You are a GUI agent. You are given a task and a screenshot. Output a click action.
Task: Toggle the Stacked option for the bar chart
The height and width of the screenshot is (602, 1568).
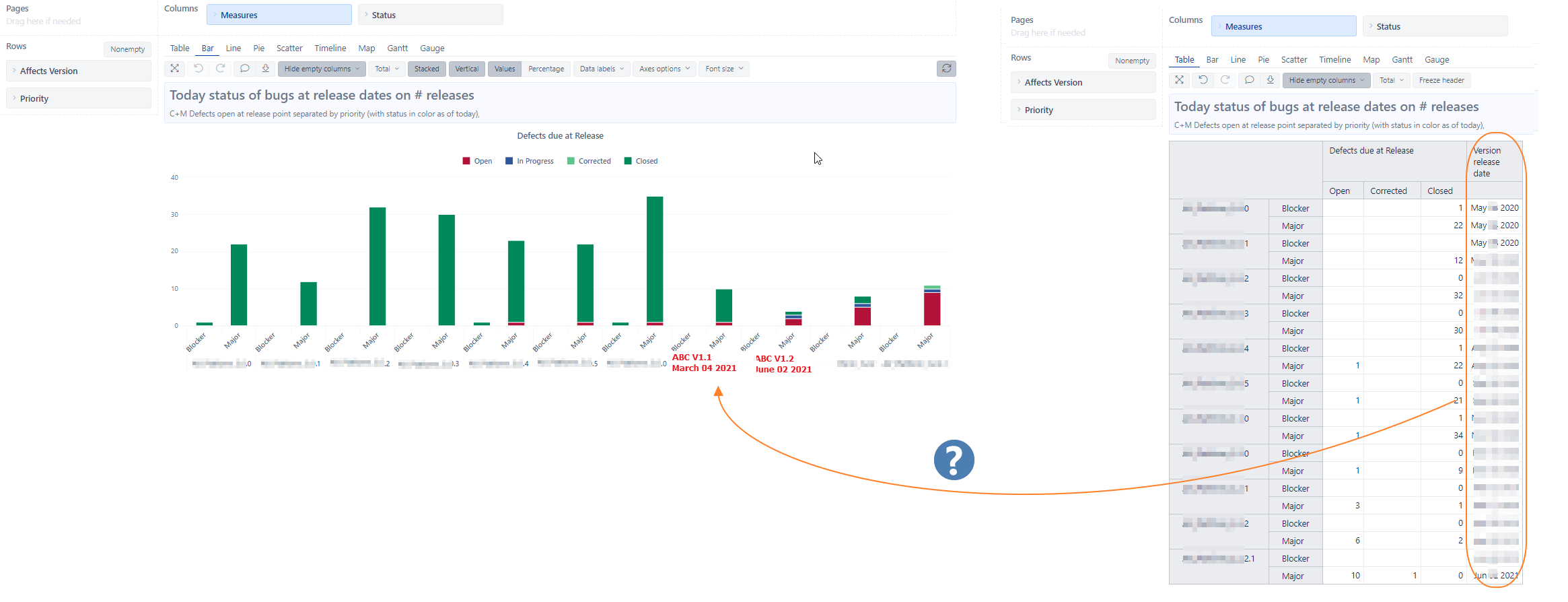[x=427, y=69]
